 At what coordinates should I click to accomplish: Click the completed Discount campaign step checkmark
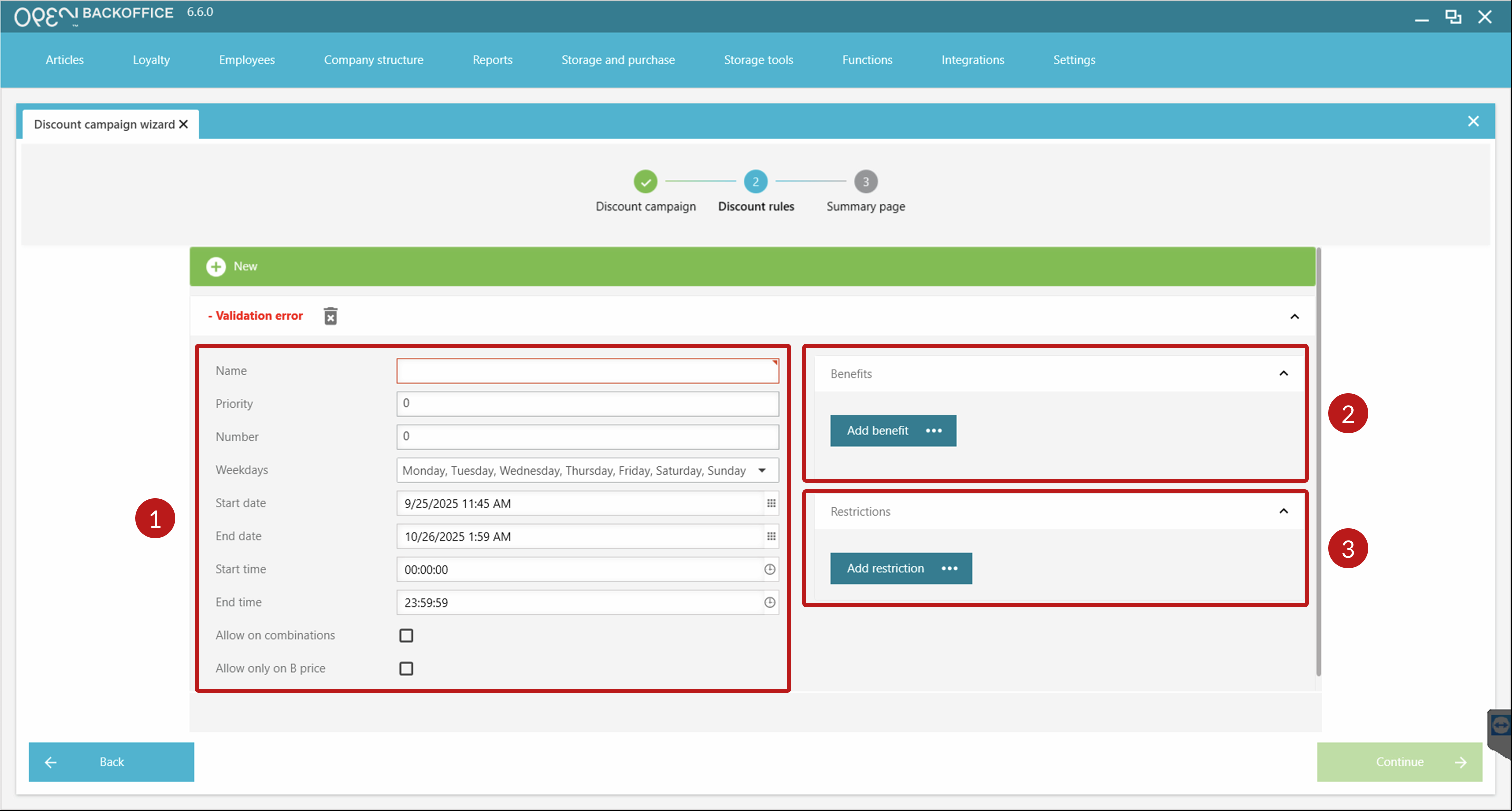click(x=645, y=182)
